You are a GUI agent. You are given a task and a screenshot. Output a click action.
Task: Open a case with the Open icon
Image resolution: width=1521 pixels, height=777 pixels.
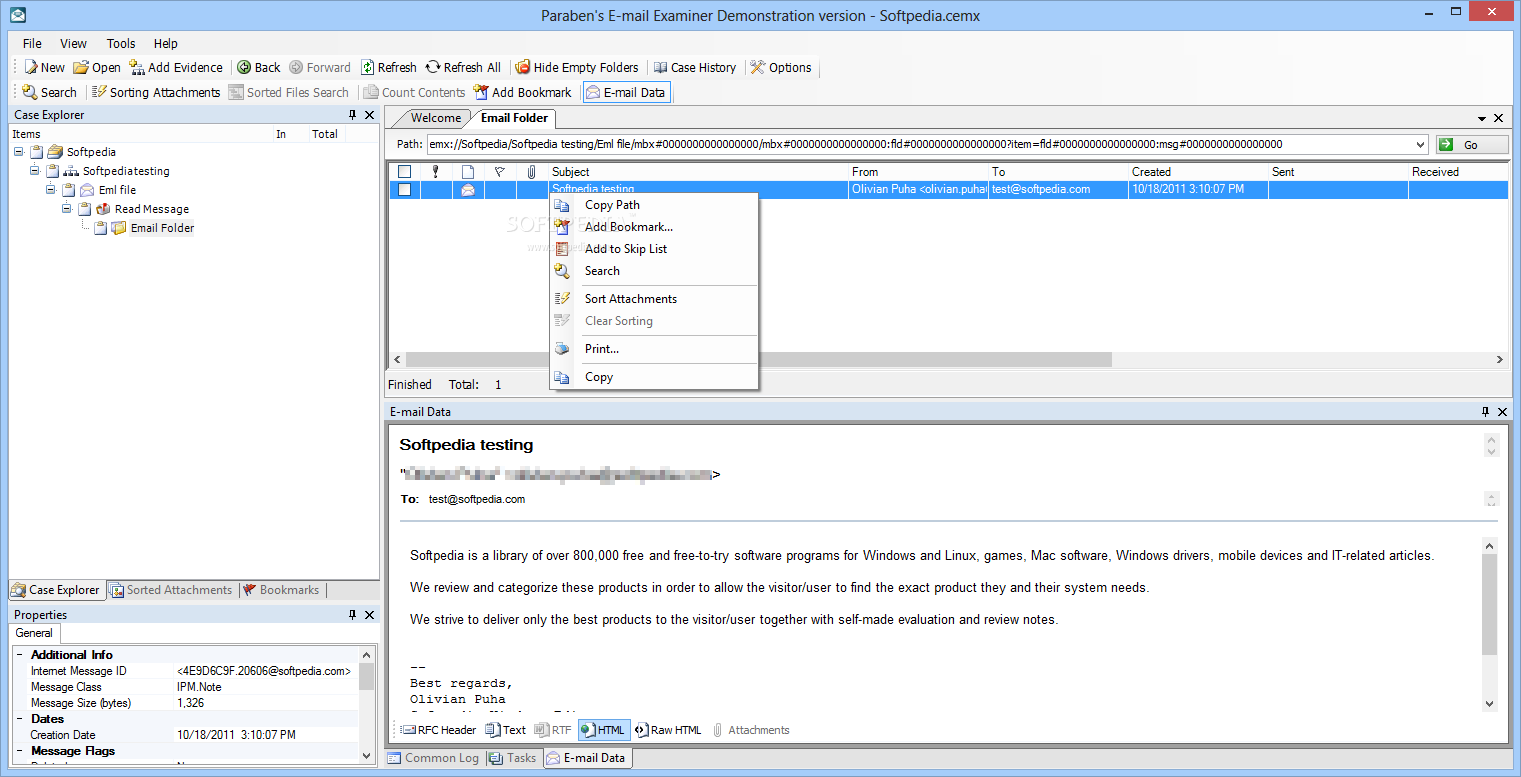[x=97, y=67]
